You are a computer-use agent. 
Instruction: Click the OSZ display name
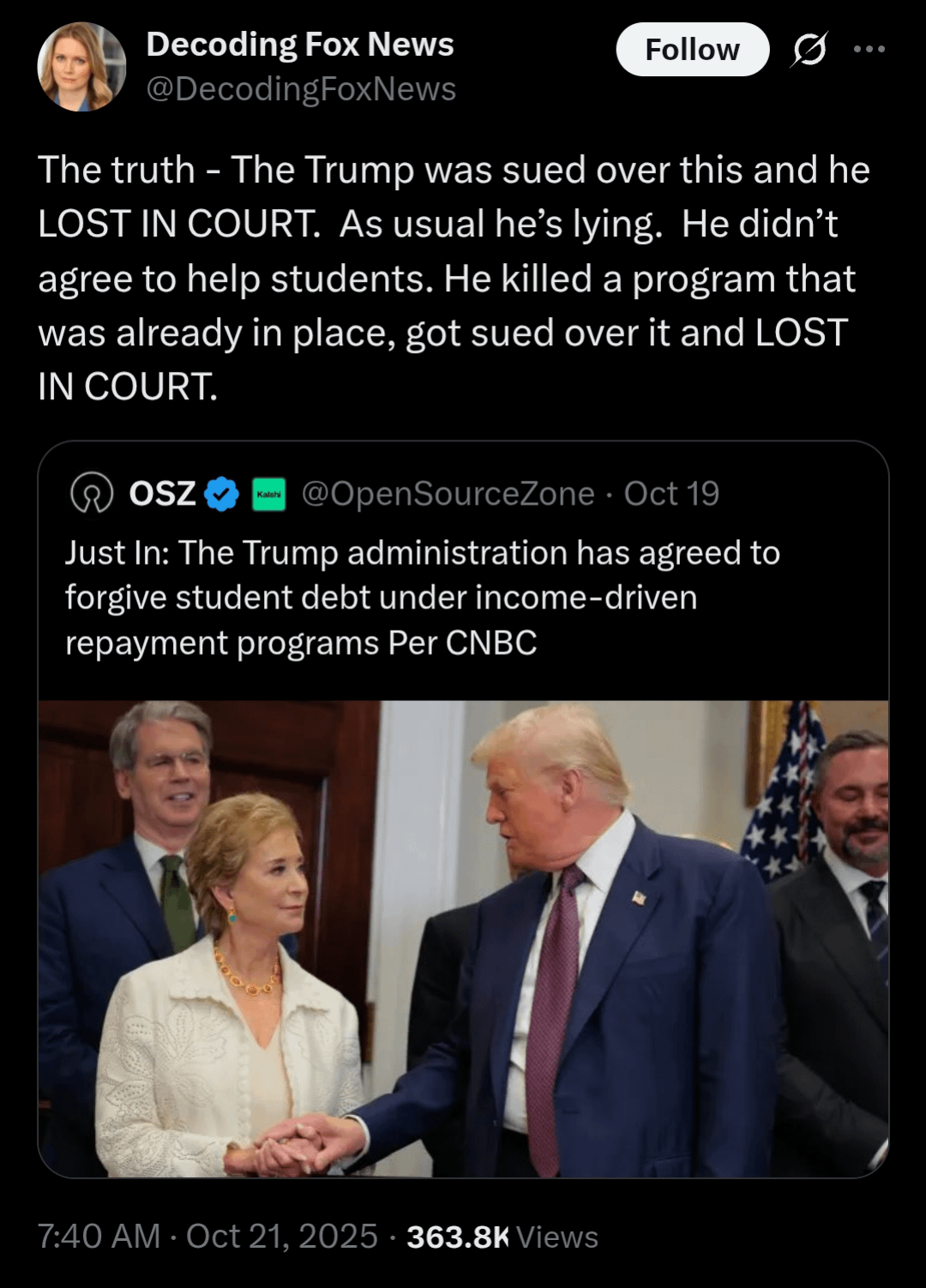[162, 494]
